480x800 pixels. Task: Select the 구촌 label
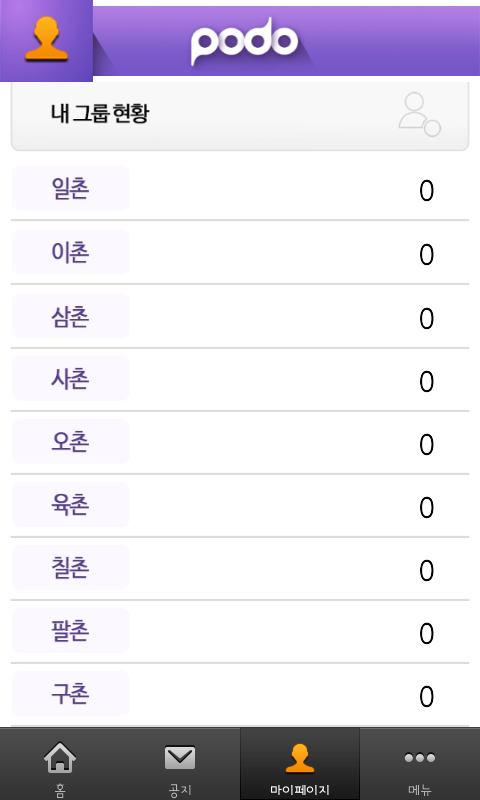pyautogui.click(x=70, y=693)
